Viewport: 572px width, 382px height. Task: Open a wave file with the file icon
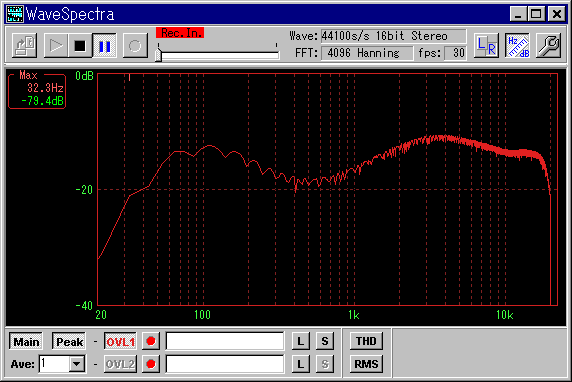coord(24,46)
